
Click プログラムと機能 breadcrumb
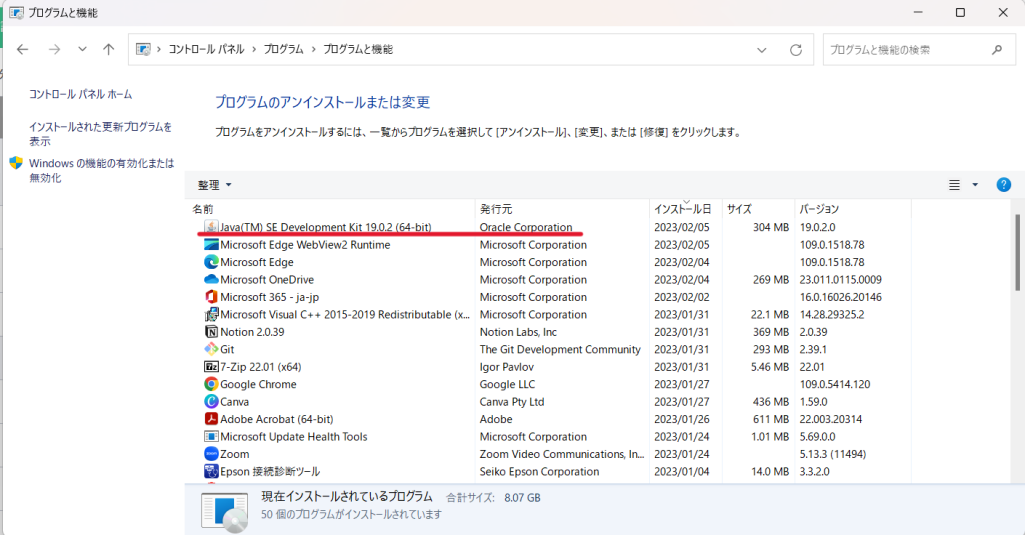pyautogui.click(x=358, y=49)
